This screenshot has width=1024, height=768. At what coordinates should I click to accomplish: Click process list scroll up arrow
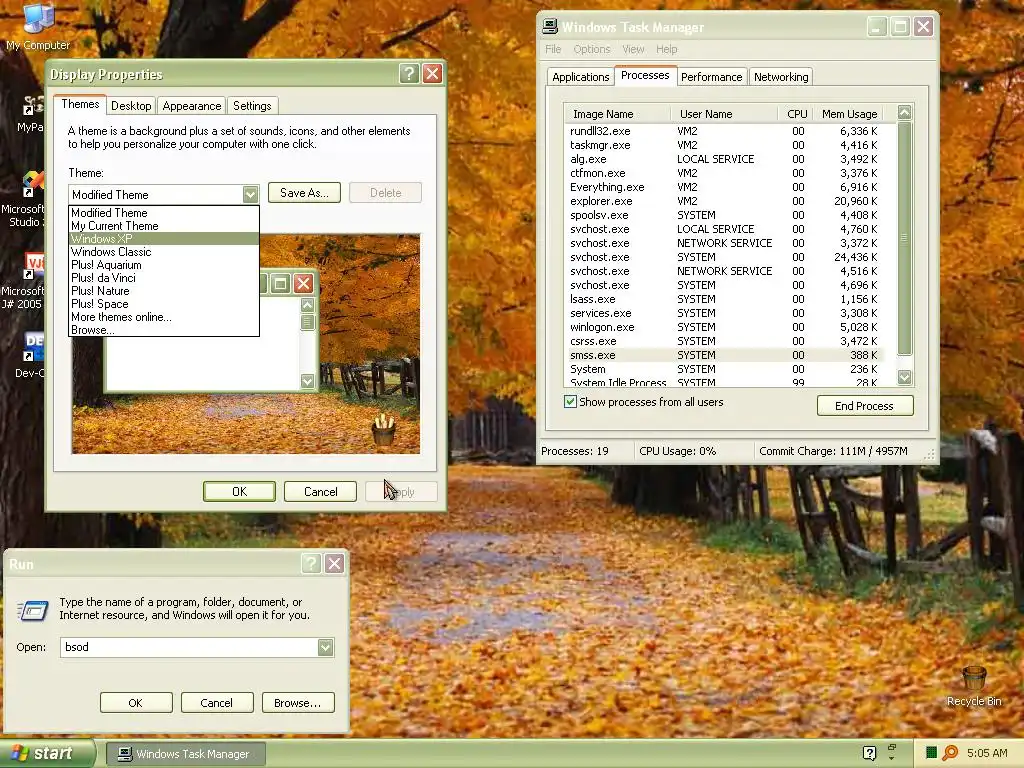coord(904,113)
